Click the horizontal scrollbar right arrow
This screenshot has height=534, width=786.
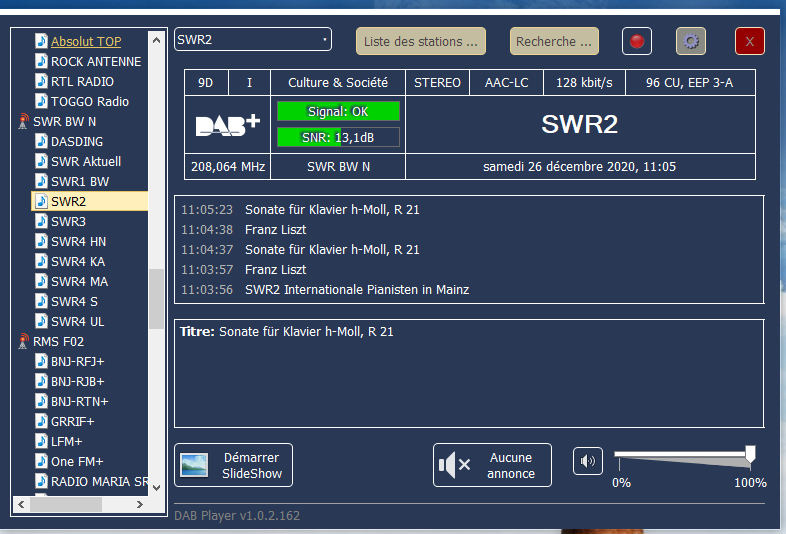tap(140, 504)
